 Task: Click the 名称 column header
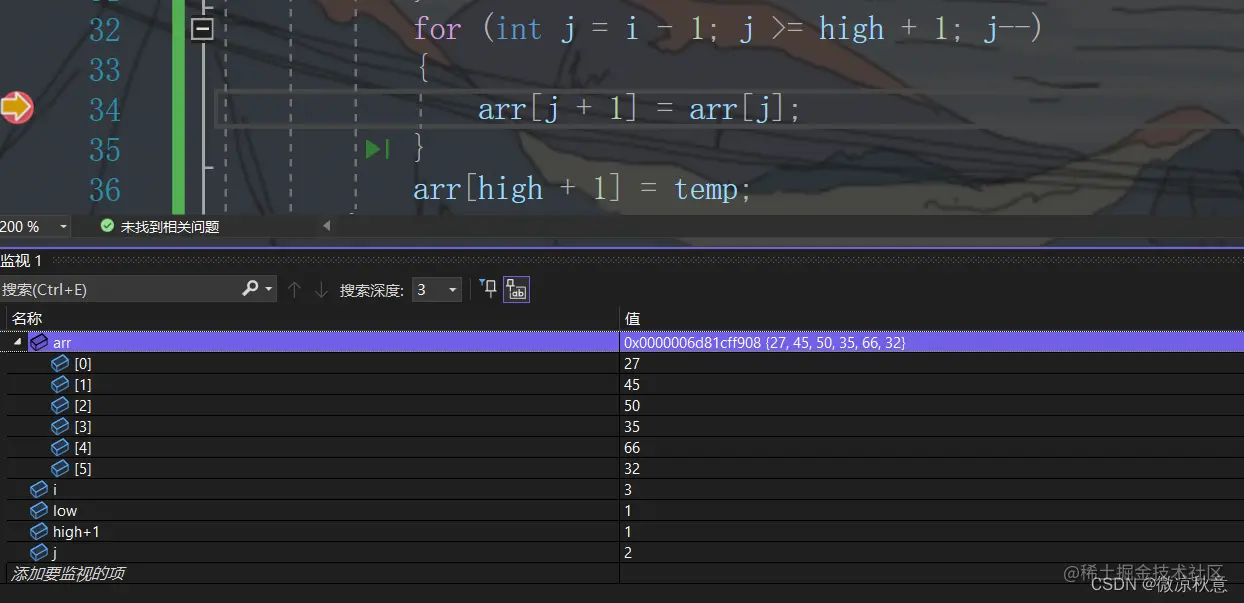(x=27, y=318)
